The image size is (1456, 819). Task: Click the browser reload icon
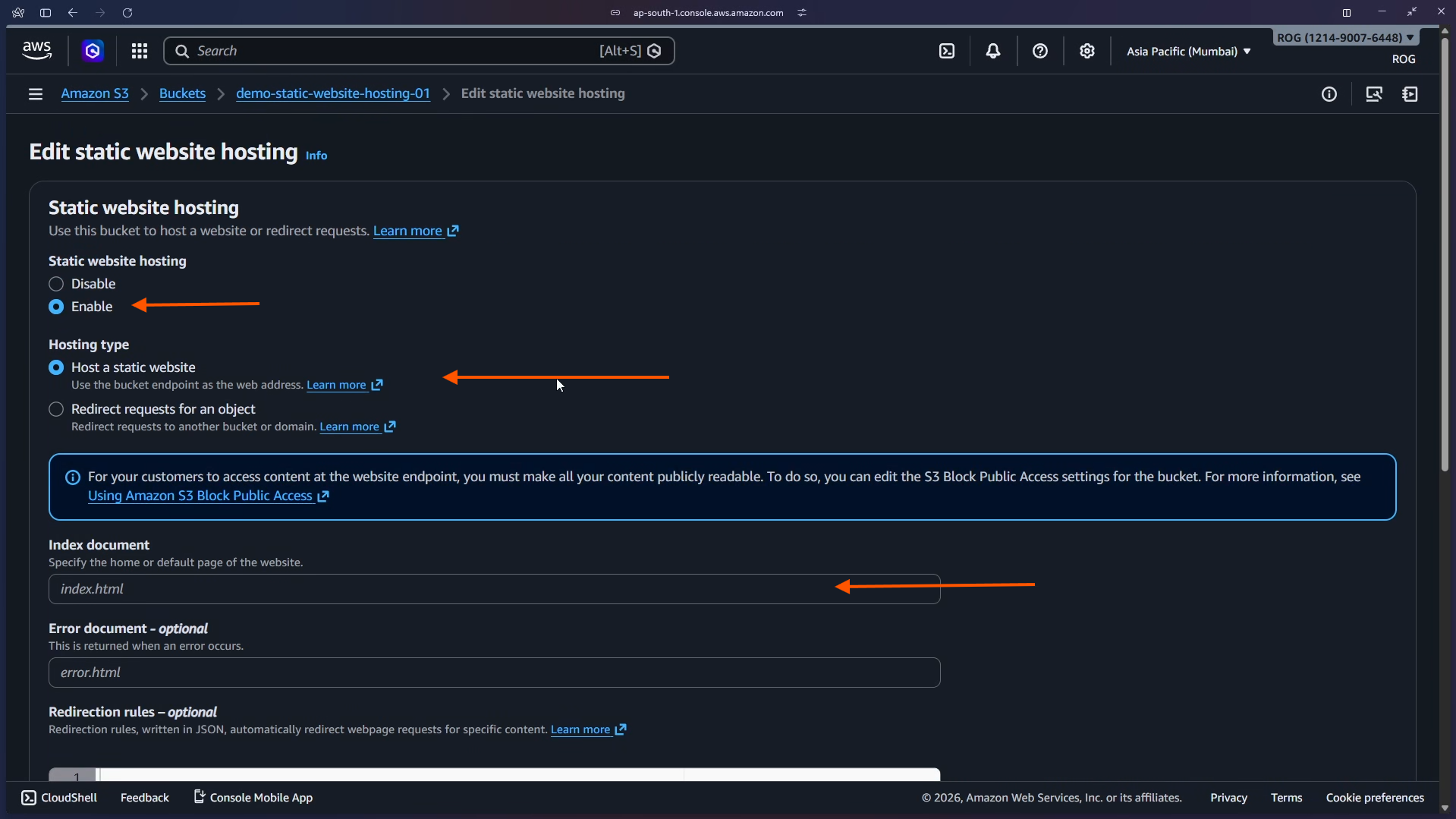[127, 12]
